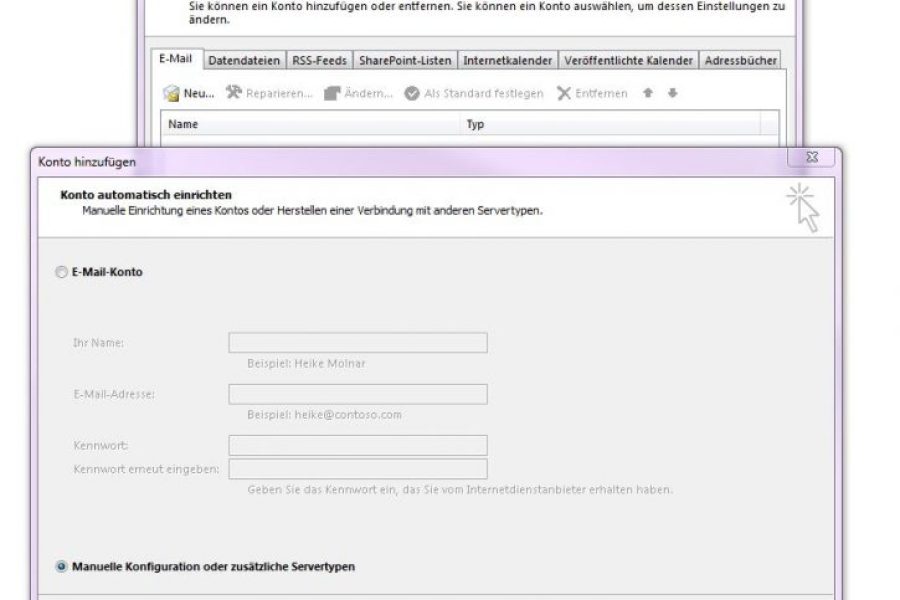The image size is (900, 600).
Task: Move account up with the up arrow
Action: [648, 93]
